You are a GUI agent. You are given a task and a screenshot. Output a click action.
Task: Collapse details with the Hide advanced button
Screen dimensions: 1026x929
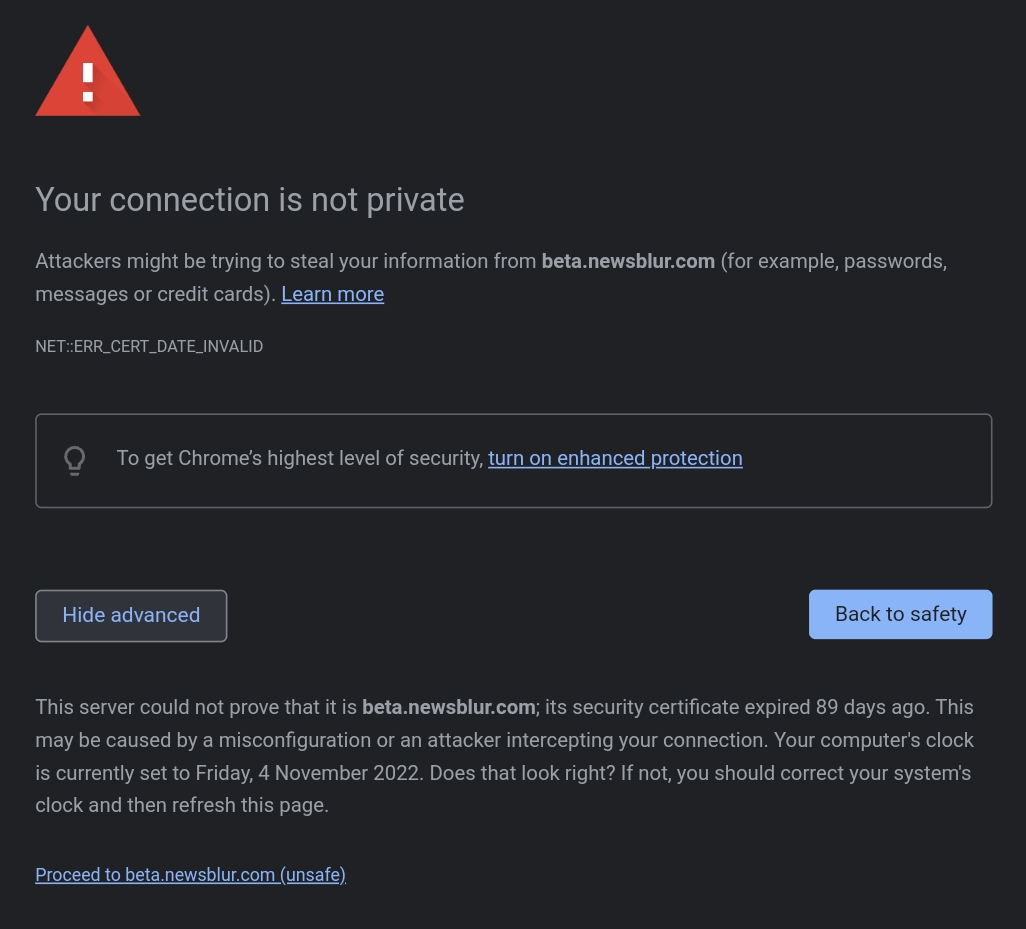pyautogui.click(x=131, y=615)
